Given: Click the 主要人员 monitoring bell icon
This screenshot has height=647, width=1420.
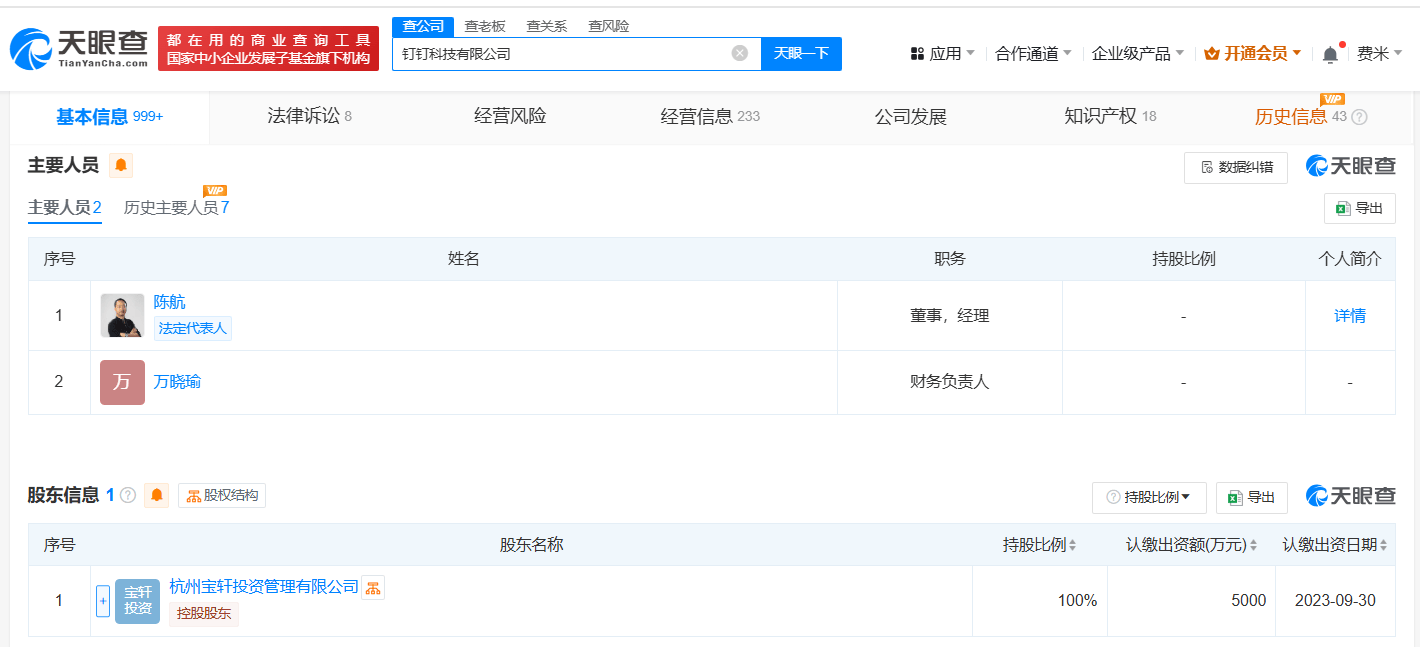Looking at the screenshot, I should (x=121, y=165).
